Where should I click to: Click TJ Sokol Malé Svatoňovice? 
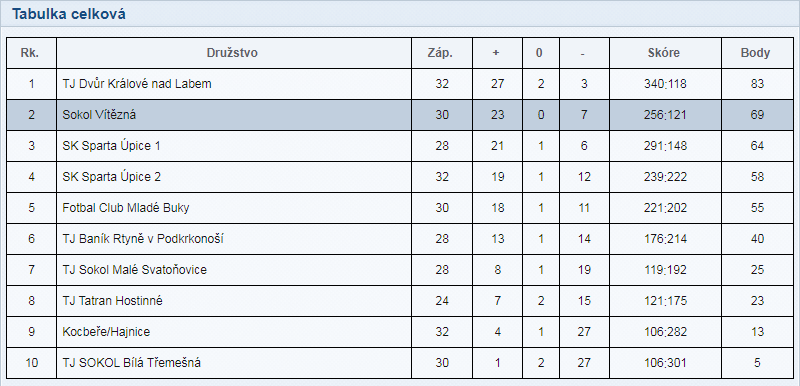click(135, 270)
